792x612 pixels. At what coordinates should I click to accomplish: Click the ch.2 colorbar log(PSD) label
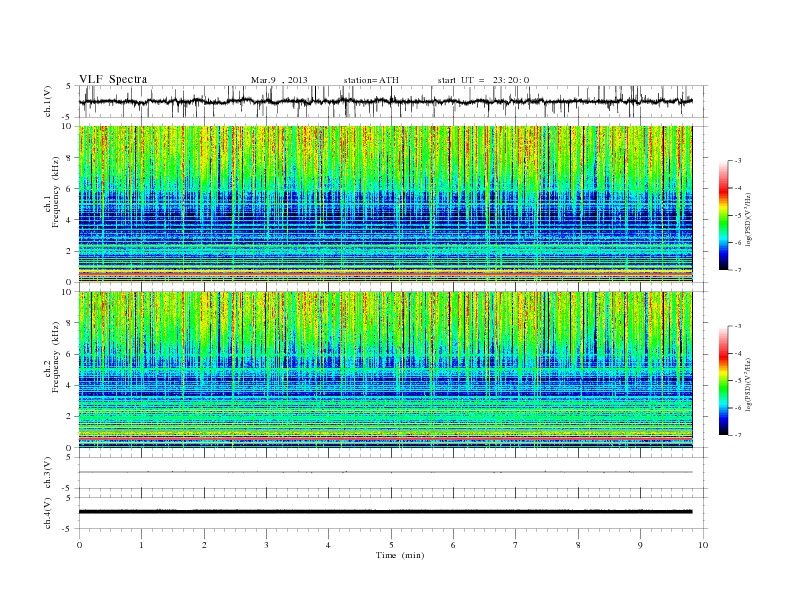click(x=748, y=385)
